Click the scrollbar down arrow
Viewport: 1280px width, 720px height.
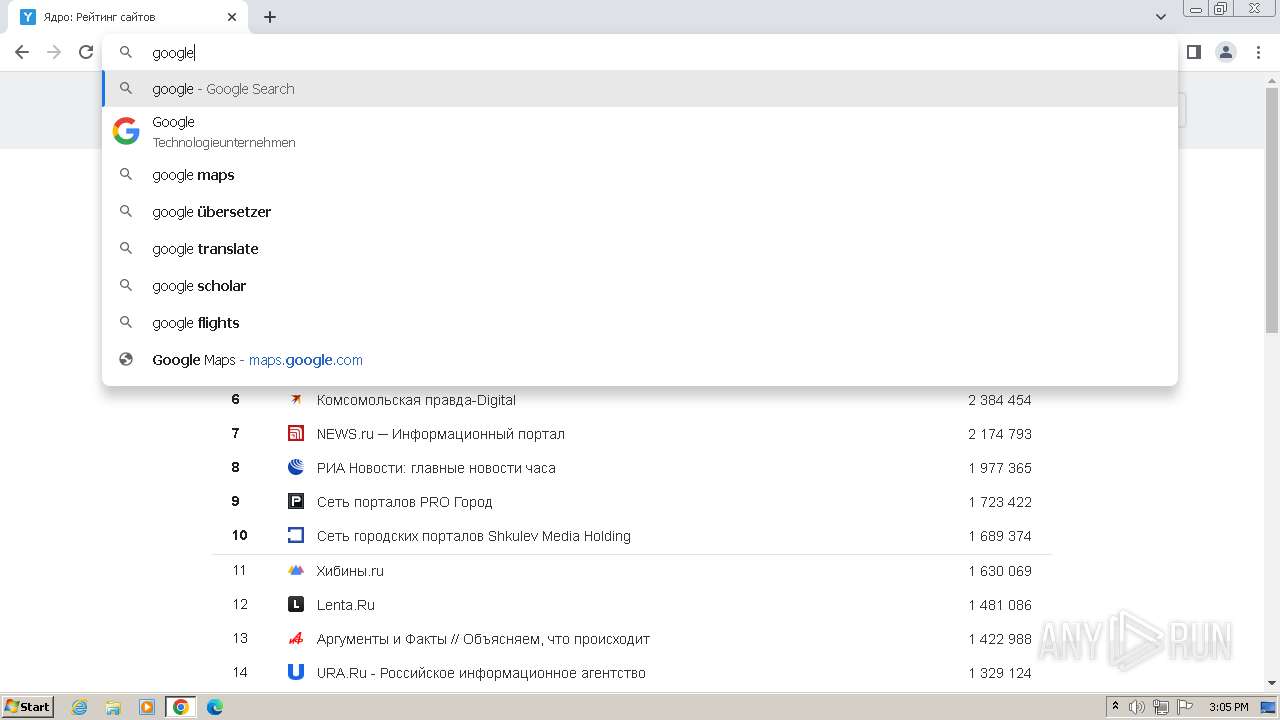pos(1272,684)
